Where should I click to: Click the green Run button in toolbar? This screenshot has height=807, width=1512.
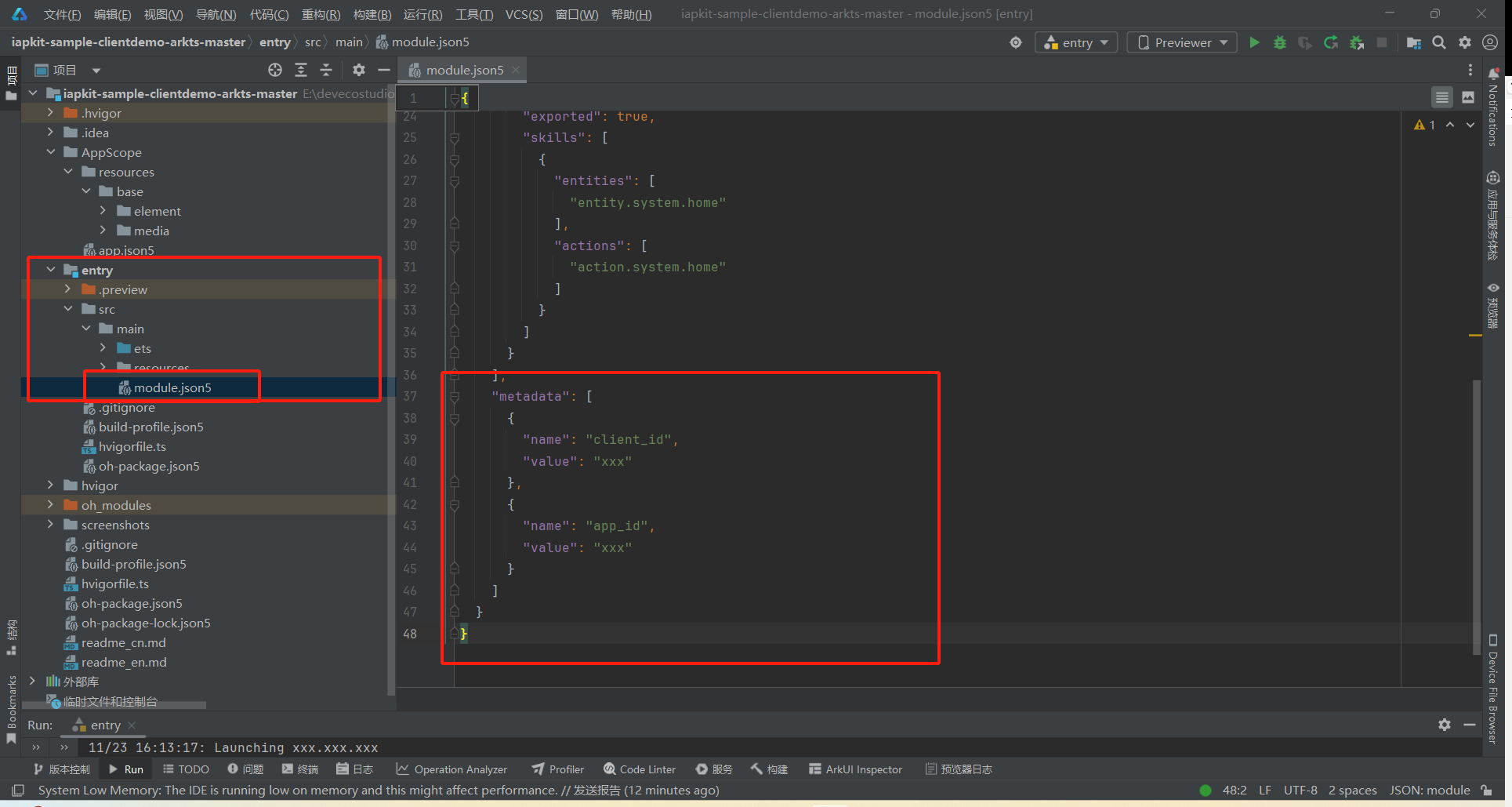tap(1254, 42)
